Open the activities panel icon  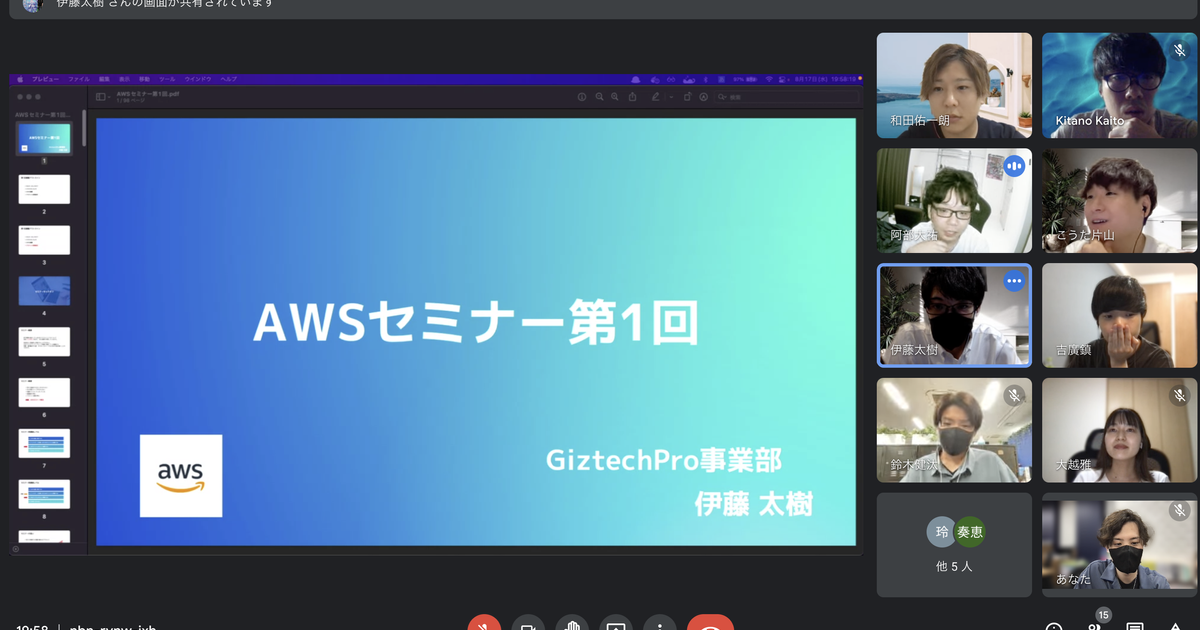pyautogui.click(x=1176, y=626)
